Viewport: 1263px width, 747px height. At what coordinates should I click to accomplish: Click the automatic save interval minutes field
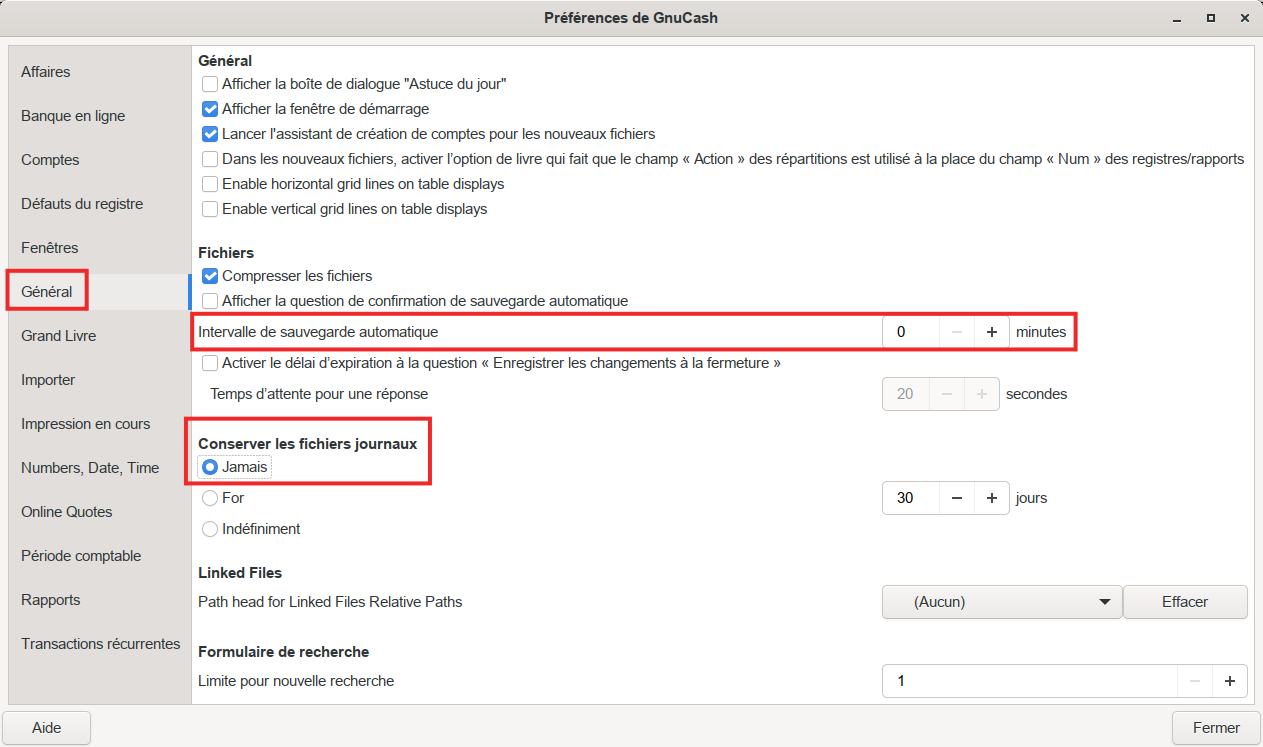coord(910,332)
